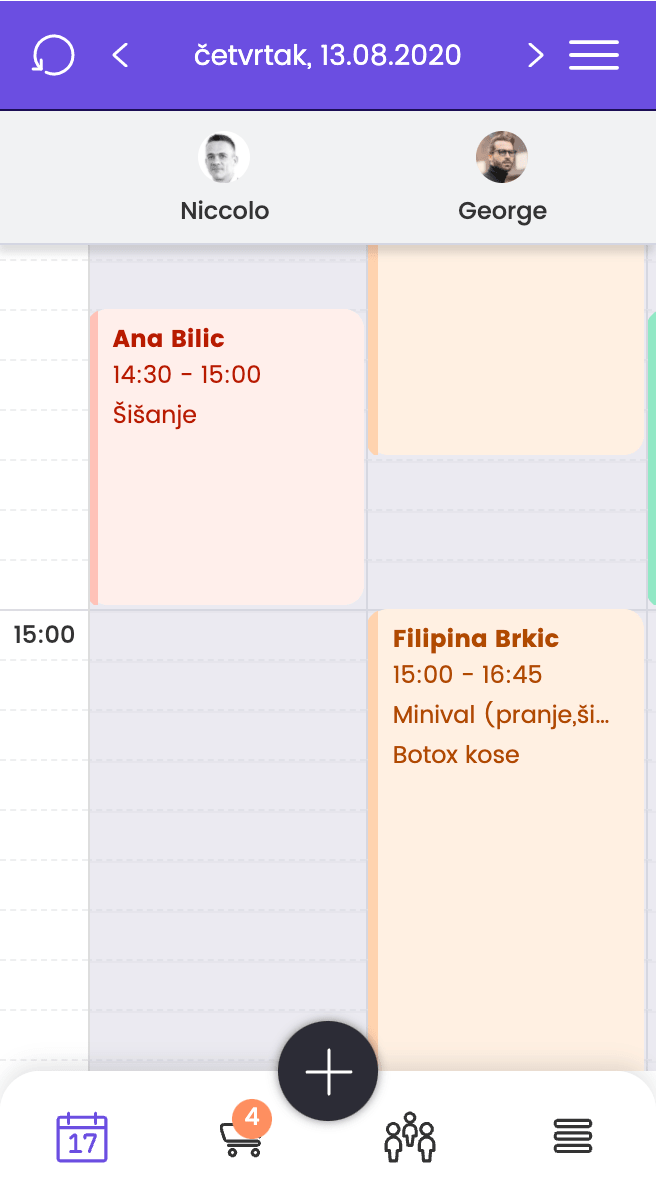Open Ana Bilic appointment card
The width and height of the screenshot is (657, 1201).
[x=227, y=456]
